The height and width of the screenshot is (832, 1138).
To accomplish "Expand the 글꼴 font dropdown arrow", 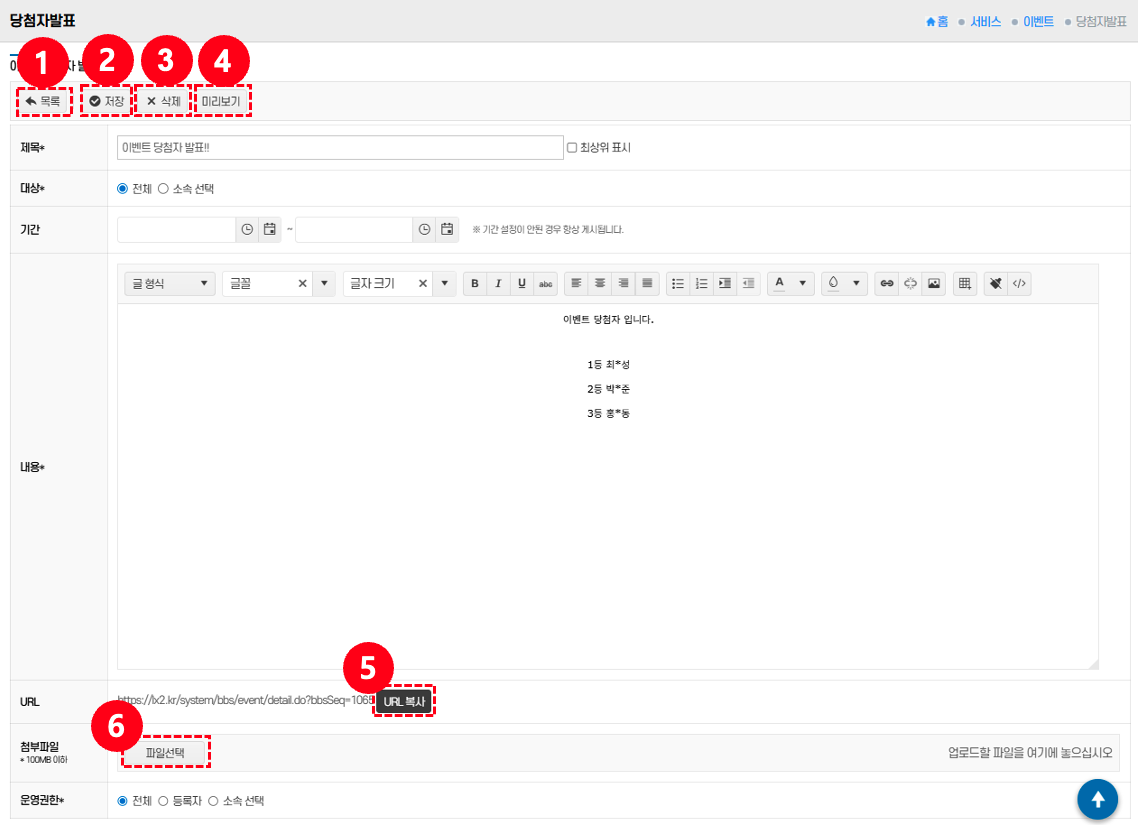I will coord(324,284).
